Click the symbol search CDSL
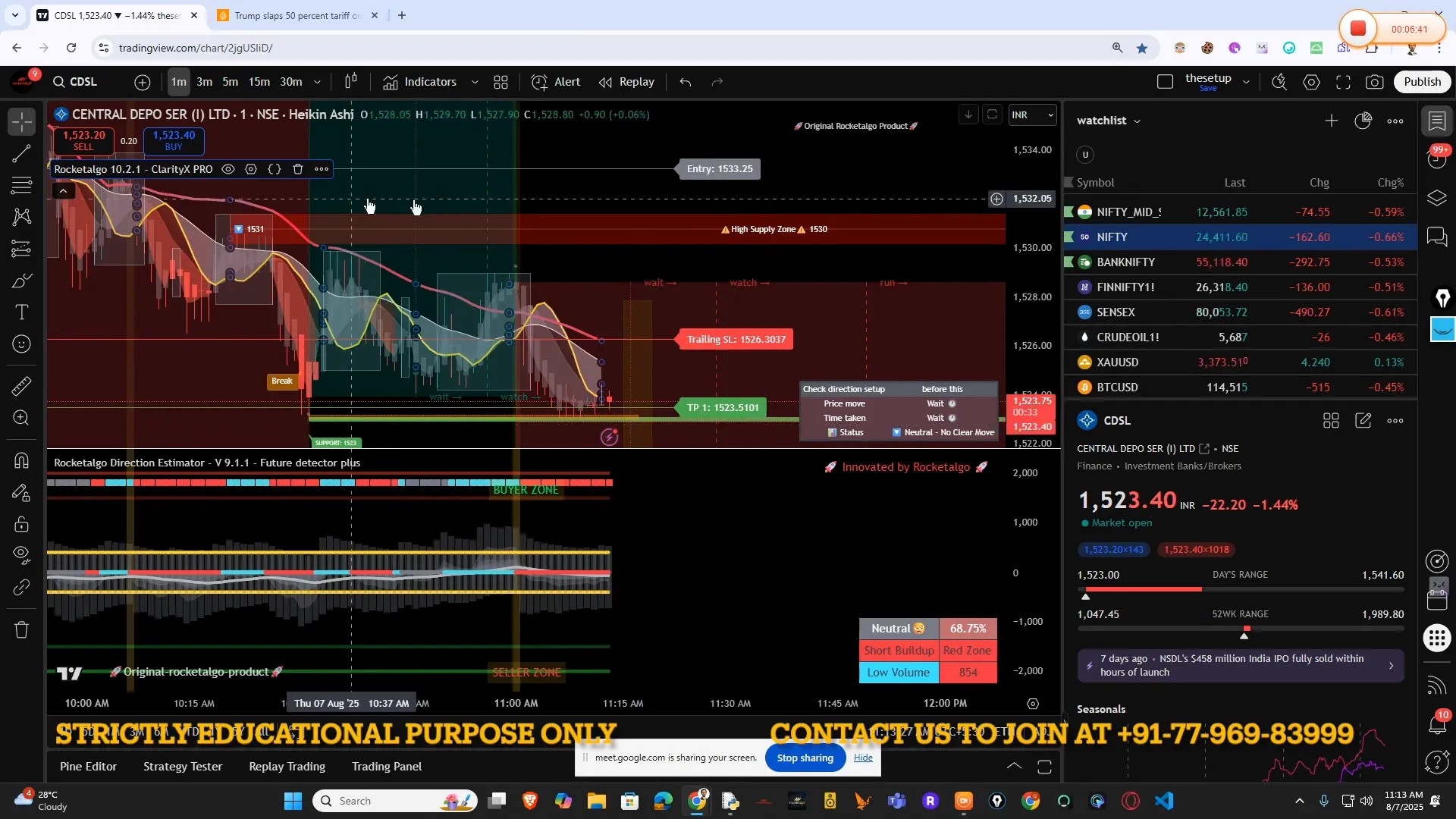Image resolution: width=1456 pixels, height=819 pixels. point(76,82)
